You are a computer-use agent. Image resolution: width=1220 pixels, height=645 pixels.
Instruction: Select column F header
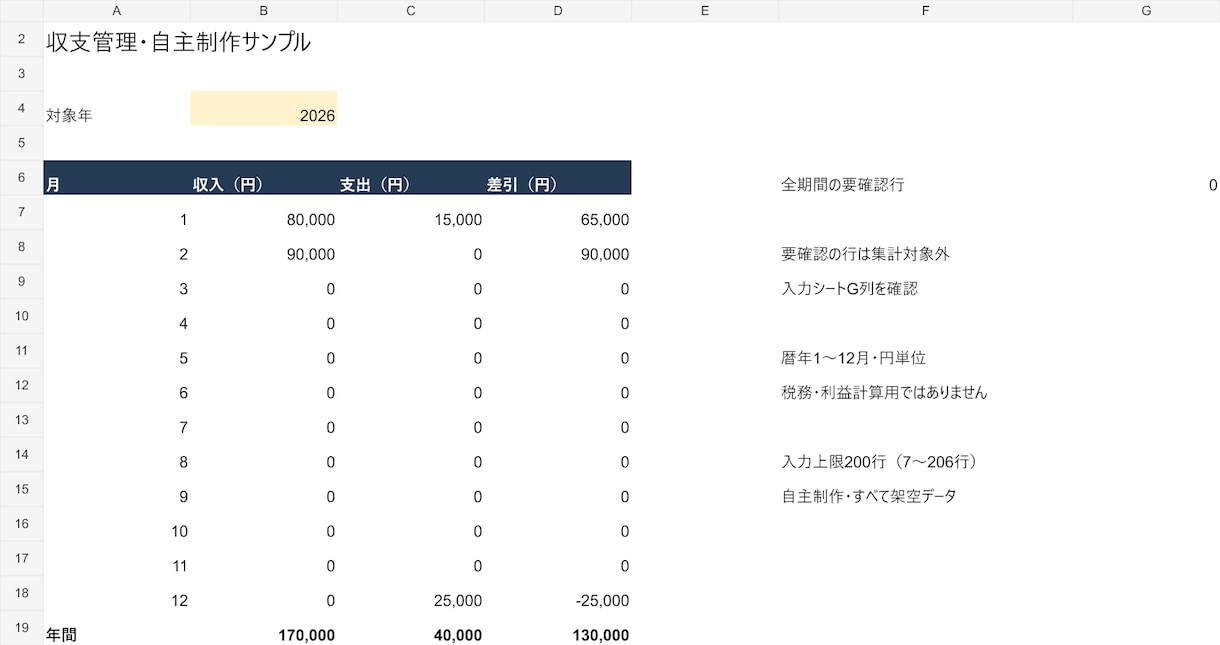tap(925, 10)
